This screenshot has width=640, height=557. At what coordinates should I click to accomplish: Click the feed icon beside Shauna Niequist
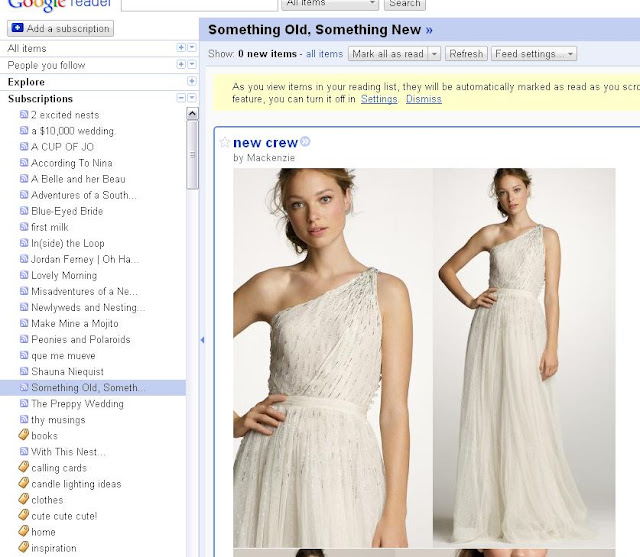[x=24, y=371]
